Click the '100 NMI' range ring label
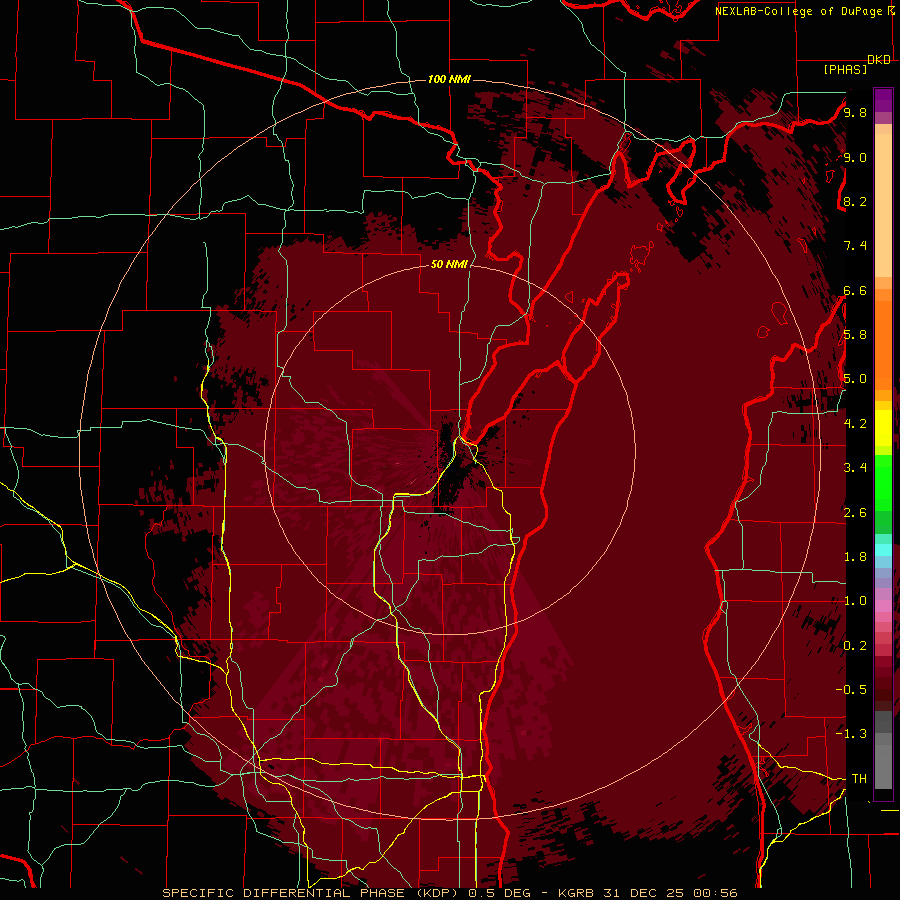 [x=449, y=79]
